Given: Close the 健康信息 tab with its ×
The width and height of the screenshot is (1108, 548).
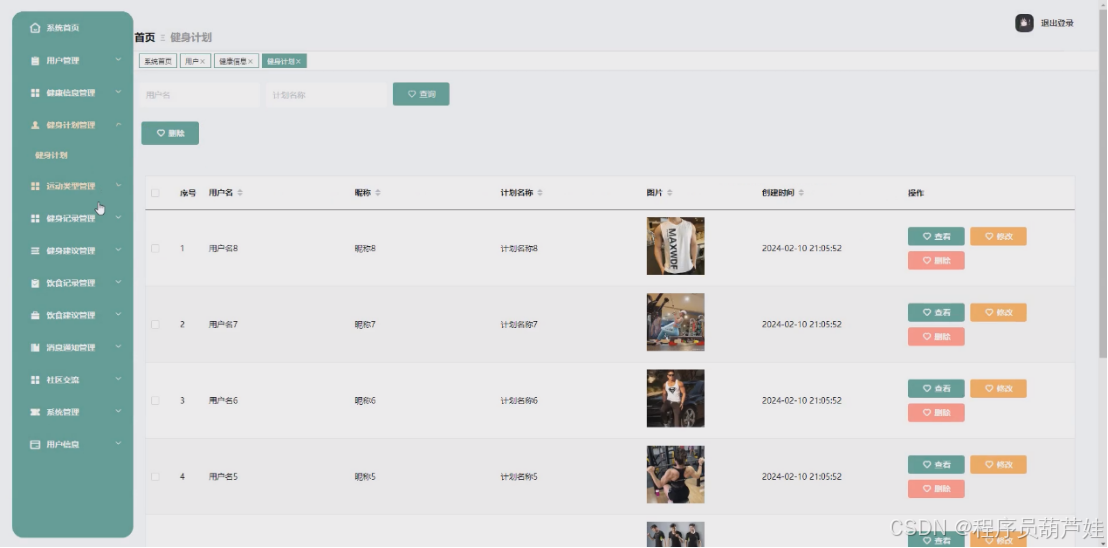Looking at the screenshot, I should [x=250, y=62].
